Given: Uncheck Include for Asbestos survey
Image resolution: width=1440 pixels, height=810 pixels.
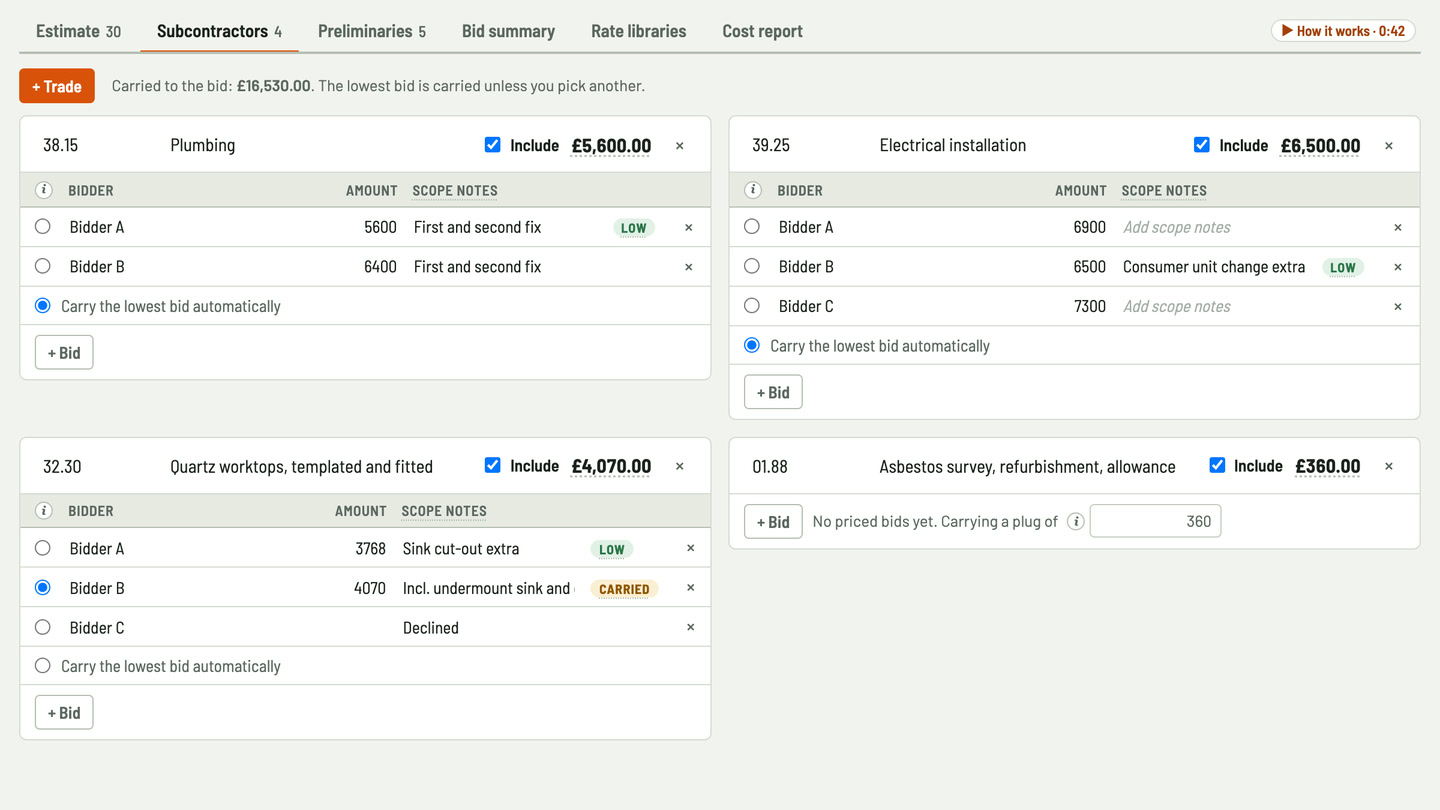Looking at the screenshot, I should (x=1217, y=465).
